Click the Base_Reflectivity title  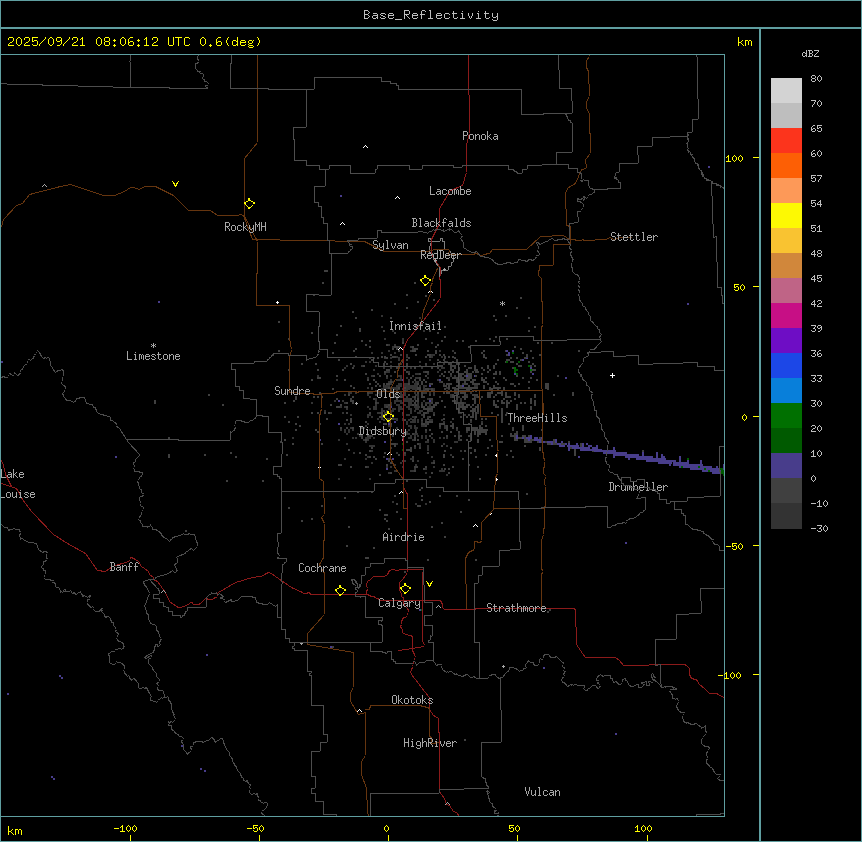click(x=430, y=15)
